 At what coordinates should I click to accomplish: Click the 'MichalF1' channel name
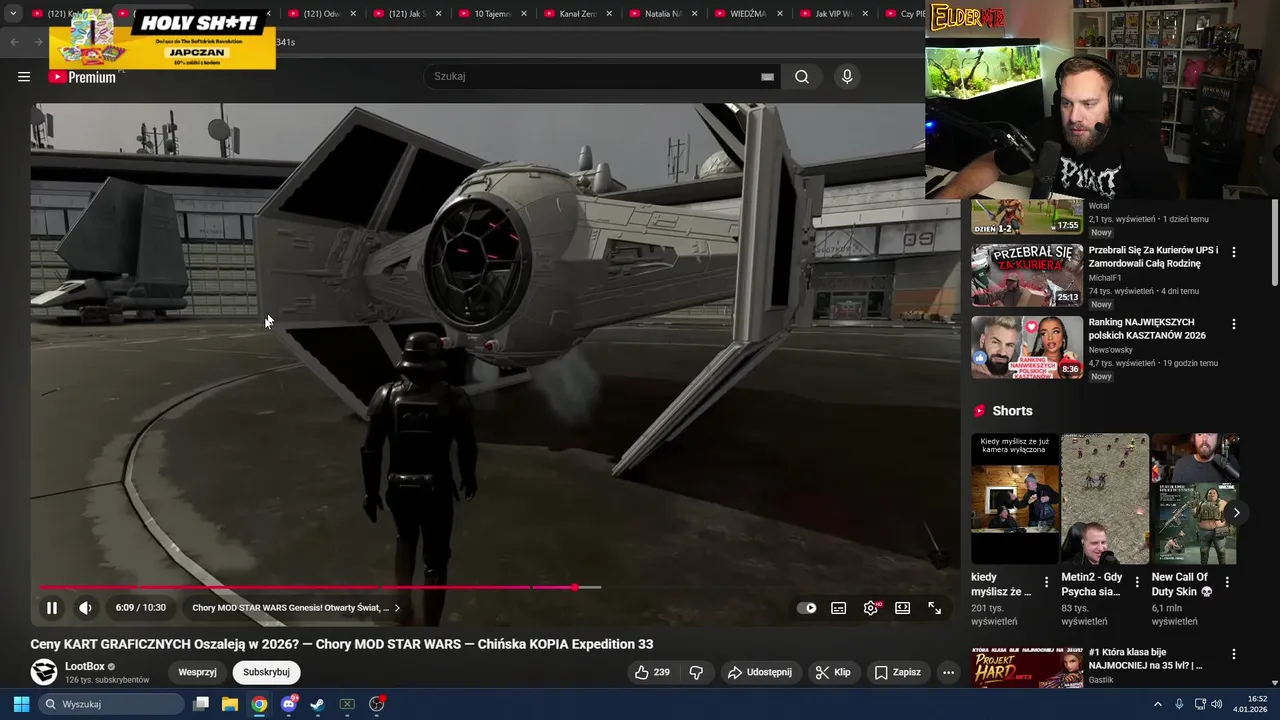(x=1105, y=278)
